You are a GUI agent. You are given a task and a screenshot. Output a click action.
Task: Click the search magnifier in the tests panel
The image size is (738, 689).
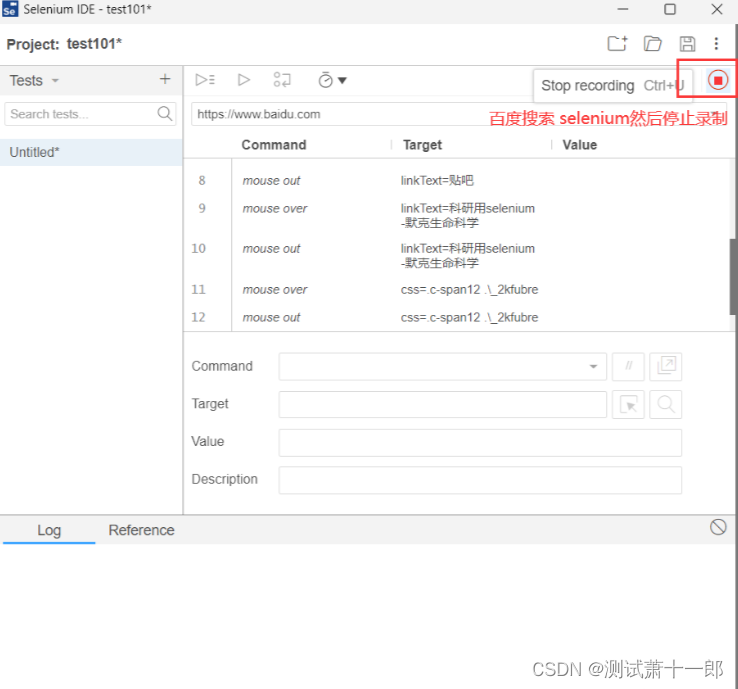click(x=165, y=113)
